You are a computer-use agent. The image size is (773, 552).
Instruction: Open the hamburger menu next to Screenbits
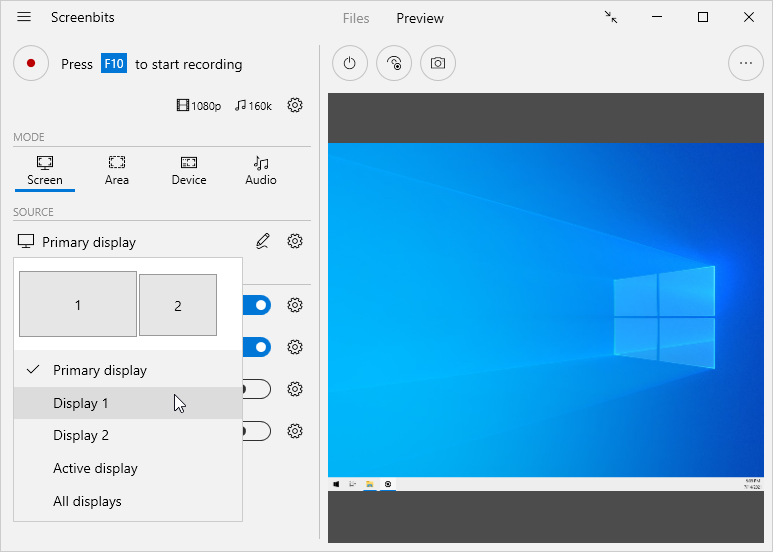(x=24, y=17)
